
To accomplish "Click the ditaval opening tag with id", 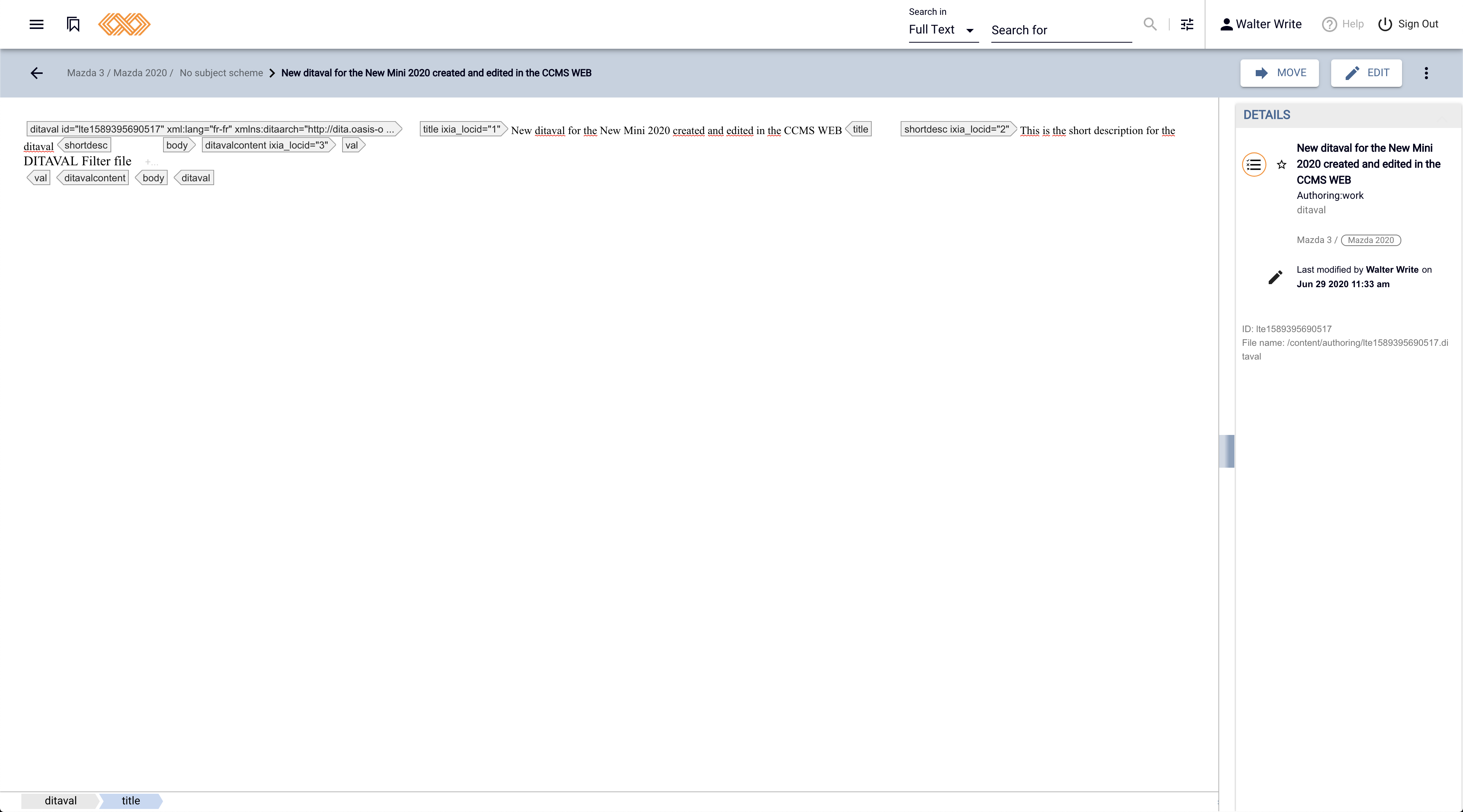I will tap(214, 129).
